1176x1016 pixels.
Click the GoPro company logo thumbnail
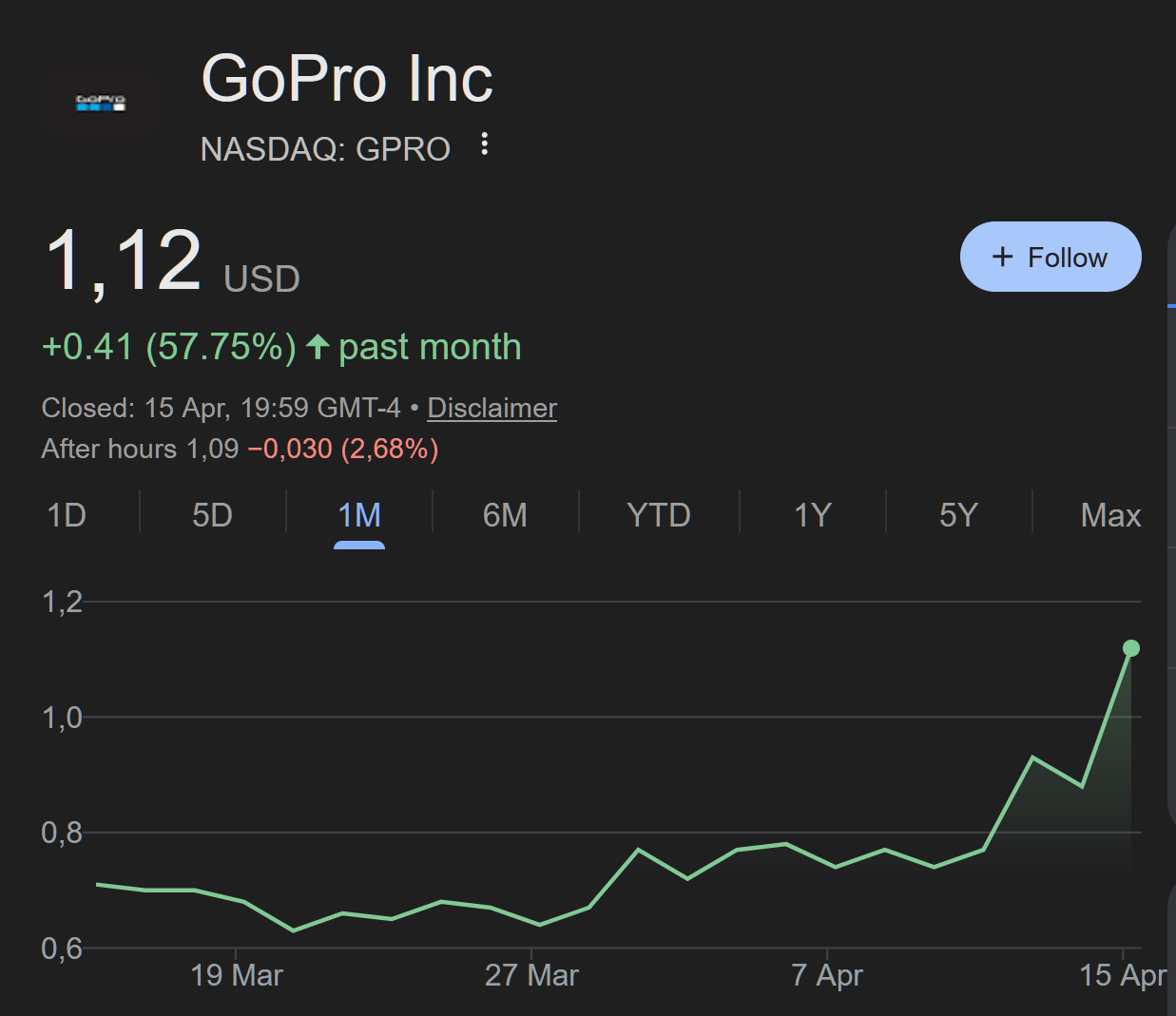(x=100, y=103)
